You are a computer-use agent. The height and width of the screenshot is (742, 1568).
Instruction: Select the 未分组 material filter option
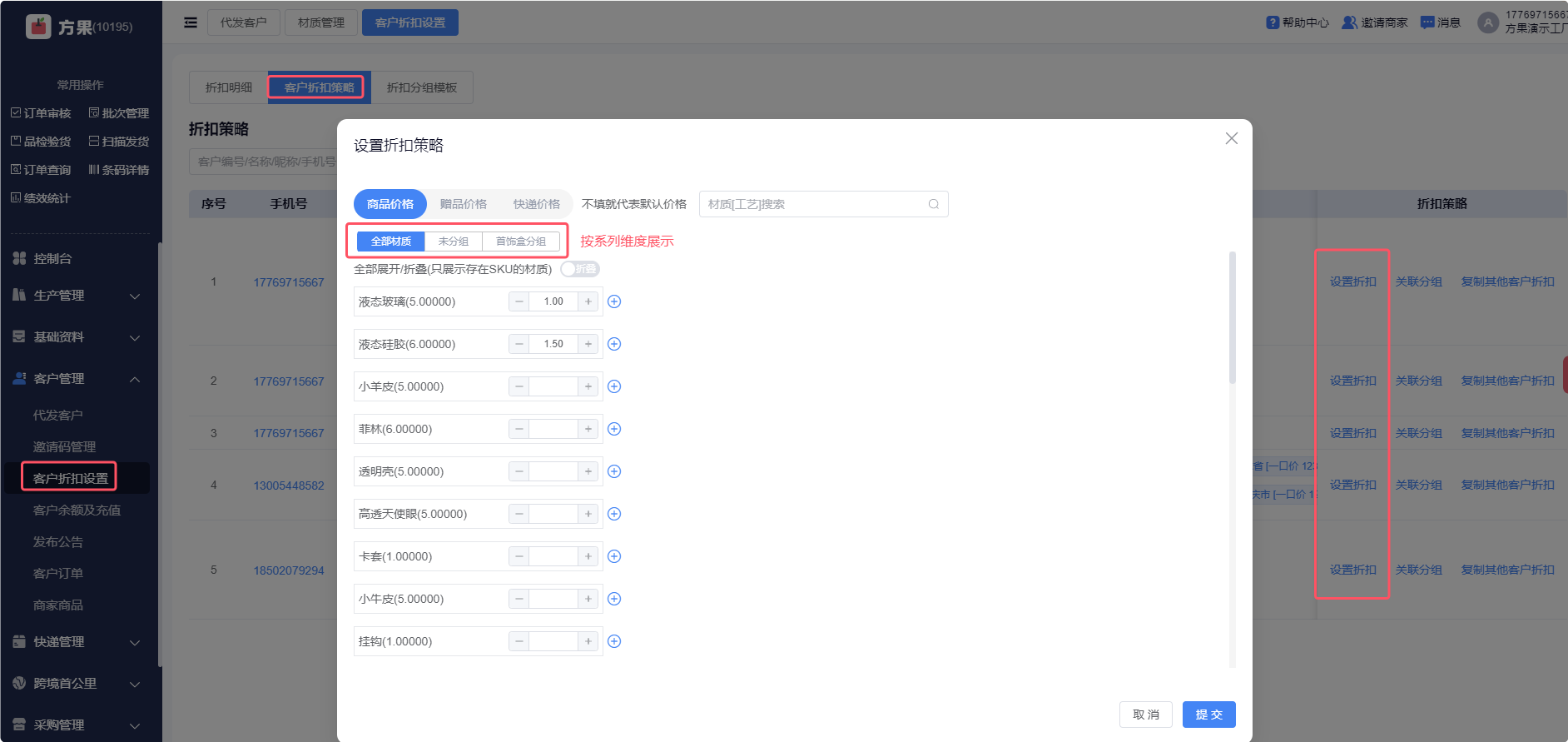pyautogui.click(x=454, y=242)
